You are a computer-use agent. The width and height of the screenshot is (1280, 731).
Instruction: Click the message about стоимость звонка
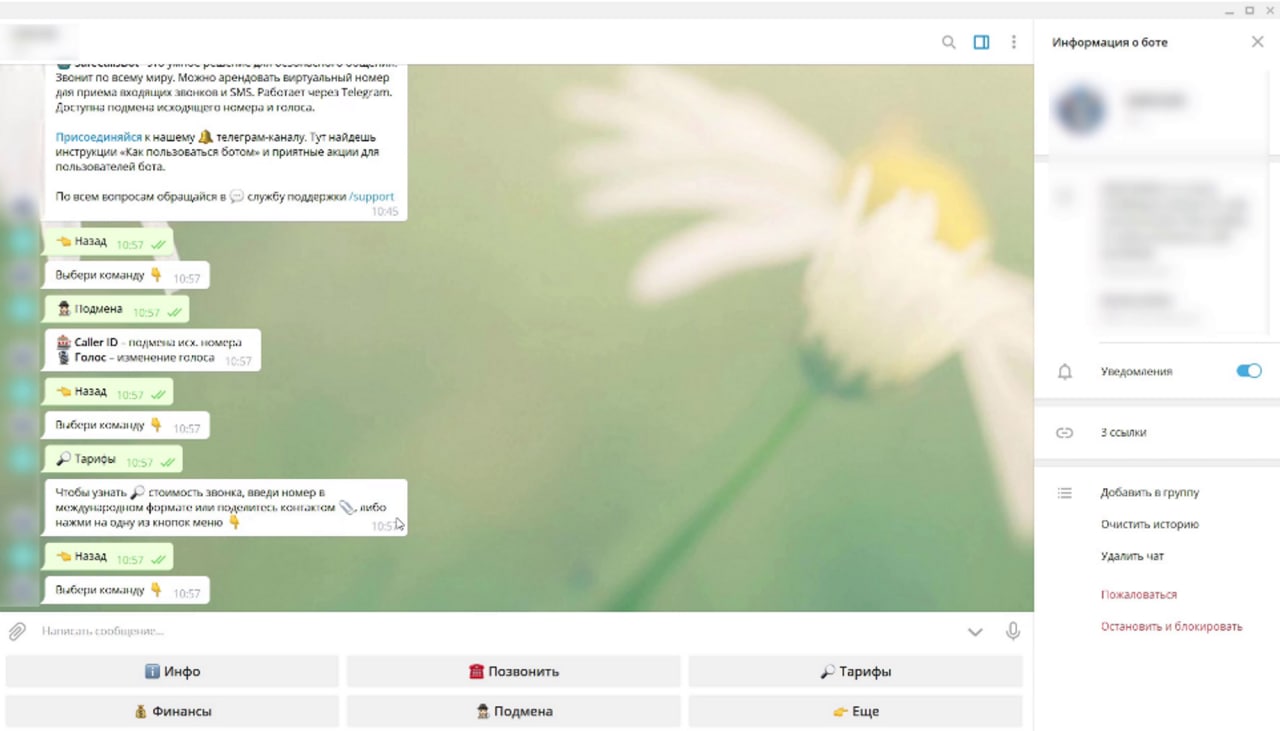pyautogui.click(x=226, y=508)
